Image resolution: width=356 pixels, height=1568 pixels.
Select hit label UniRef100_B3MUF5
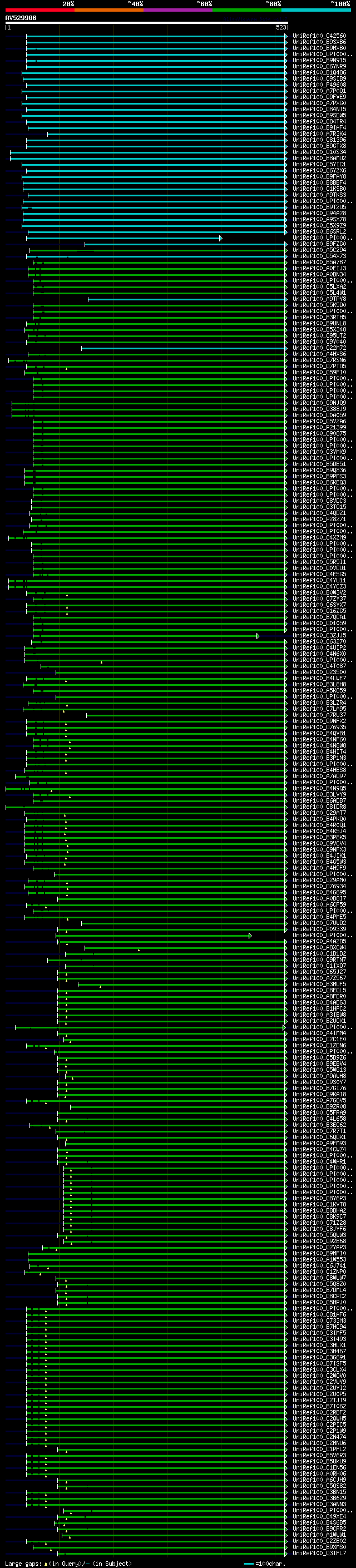point(319,985)
